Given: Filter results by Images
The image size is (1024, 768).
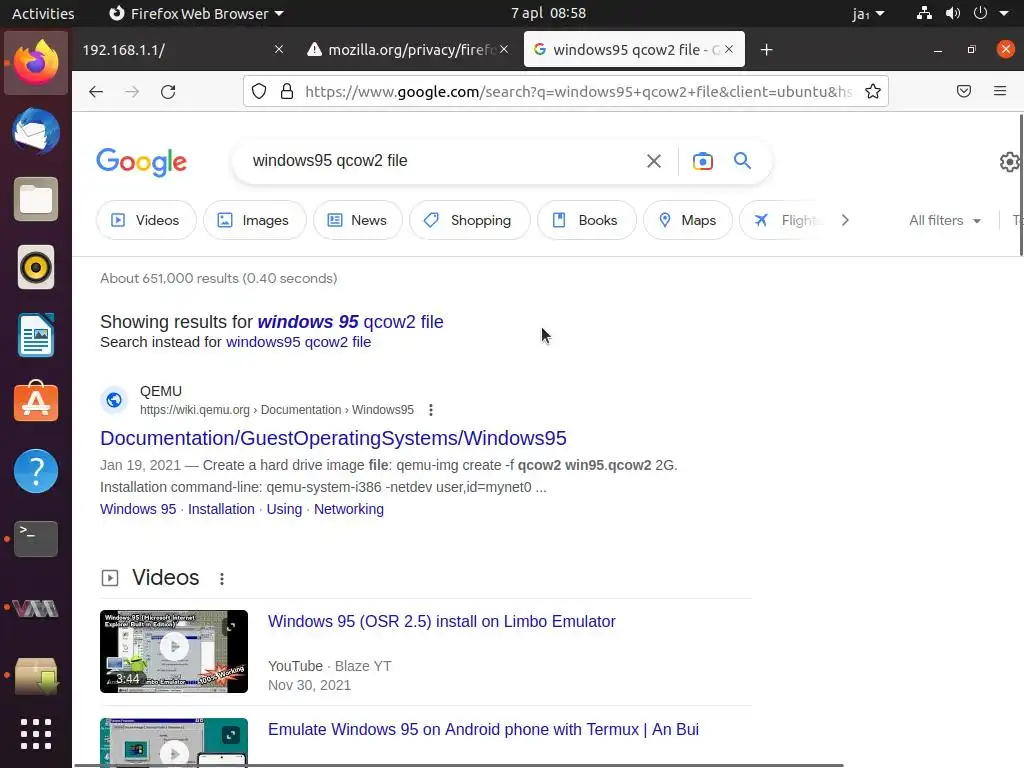Looking at the screenshot, I should pos(255,220).
